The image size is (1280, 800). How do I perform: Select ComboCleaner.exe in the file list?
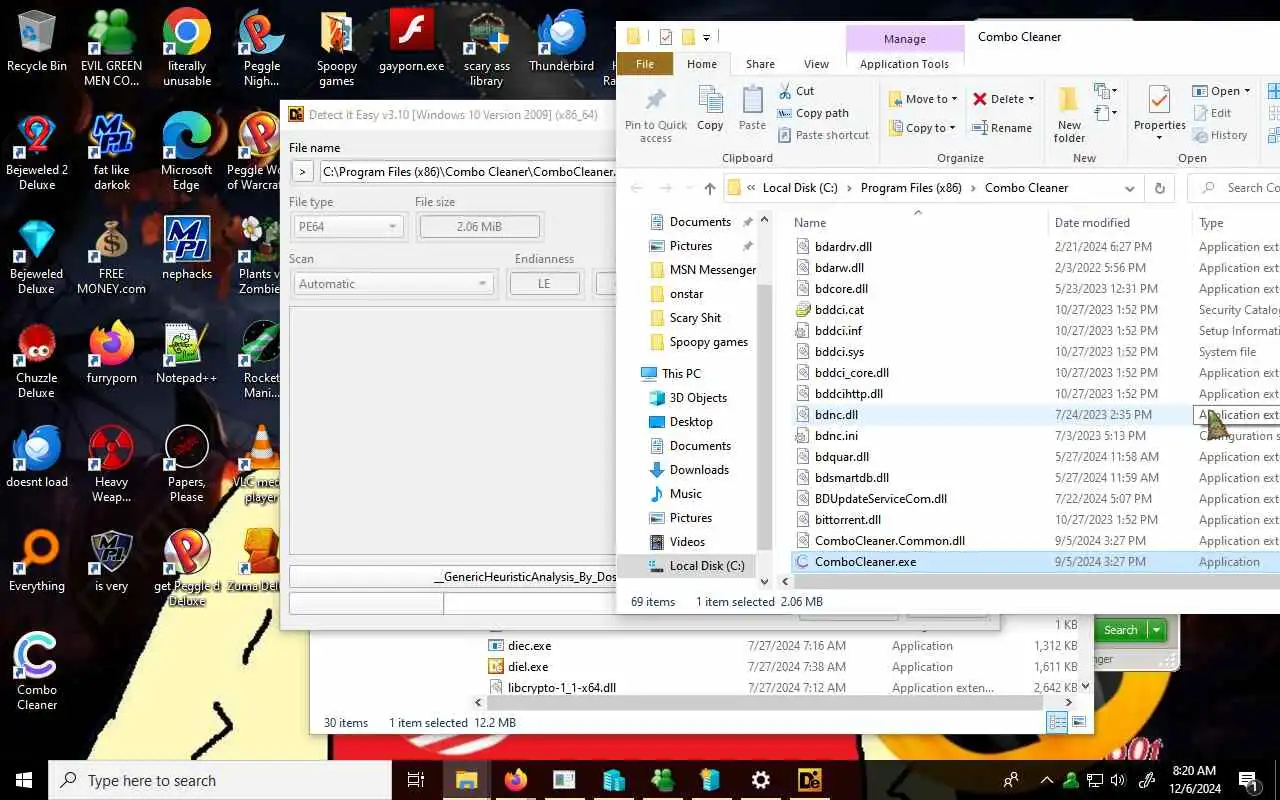(1035, 562)
